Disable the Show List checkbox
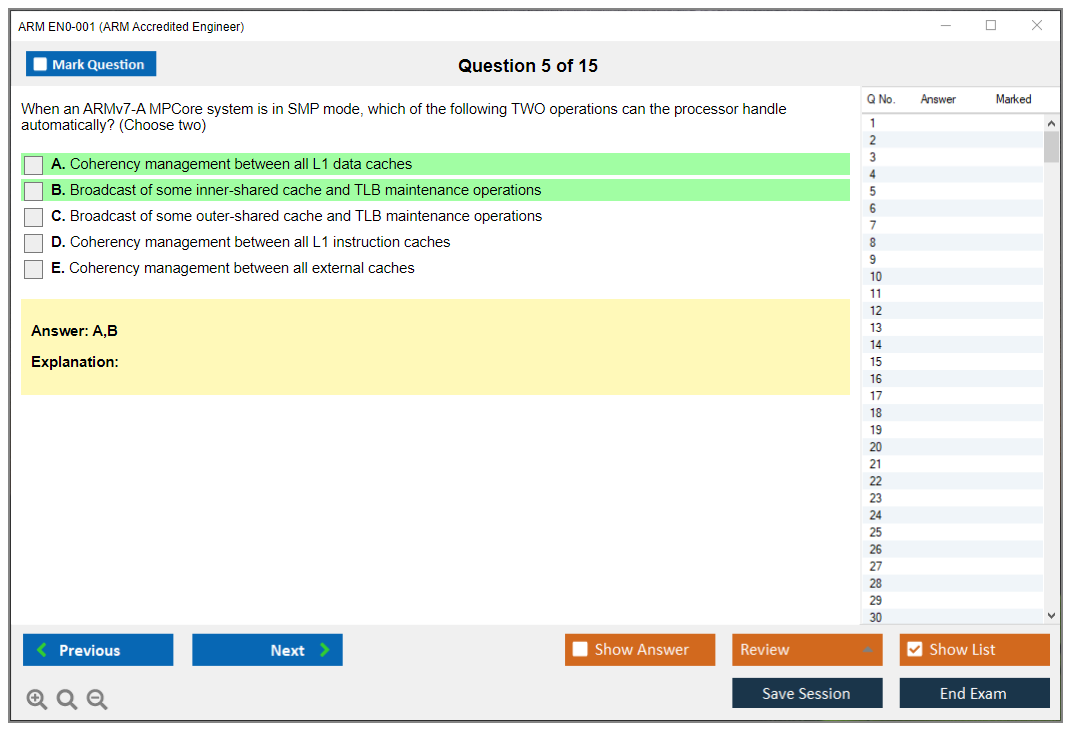Screen dimensions: 1075x735 tap(914, 650)
